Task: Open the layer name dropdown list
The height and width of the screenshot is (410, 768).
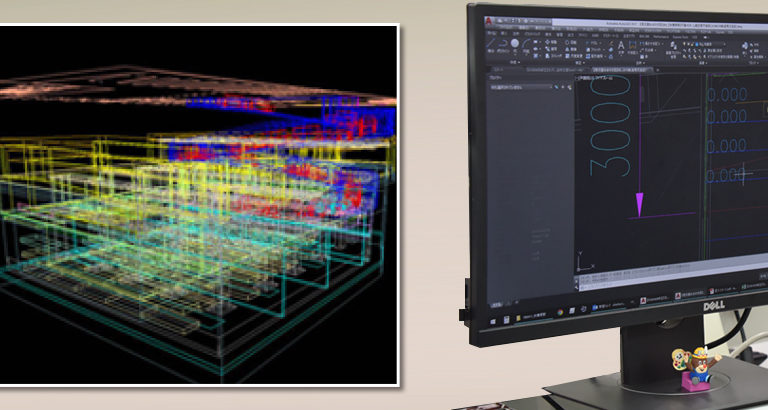Action: point(708,44)
